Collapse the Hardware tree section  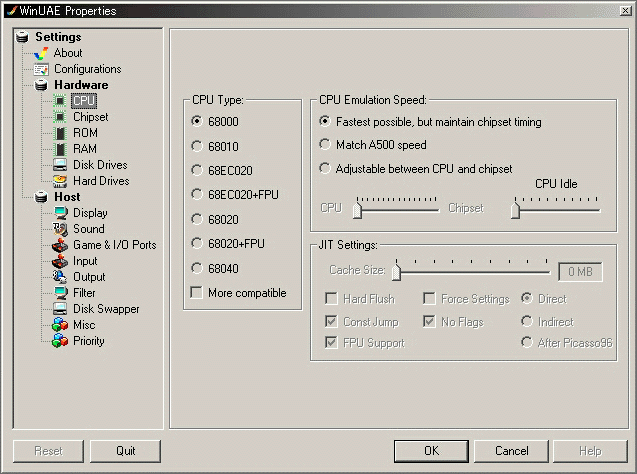pyautogui.click(x=41, y=85)
